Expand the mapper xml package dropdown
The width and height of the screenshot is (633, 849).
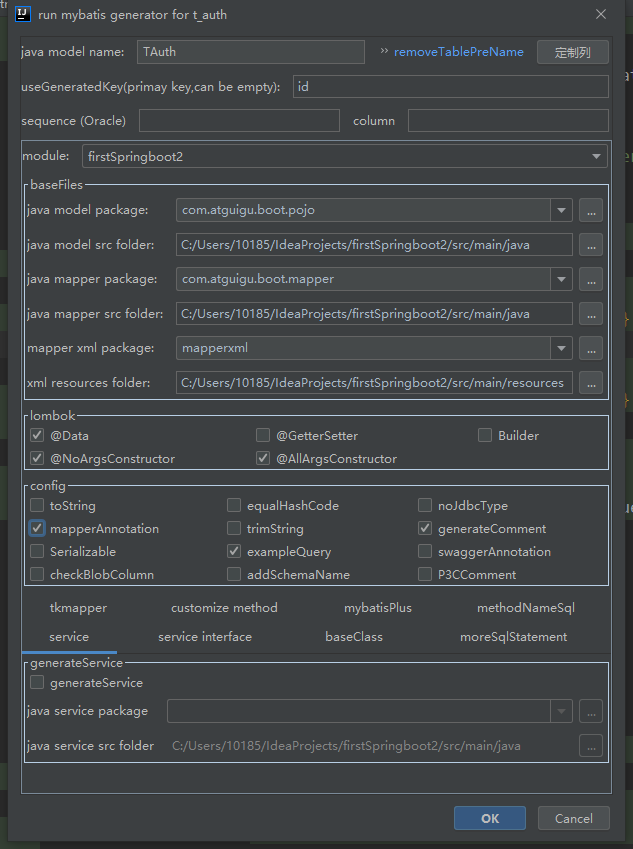561,348
